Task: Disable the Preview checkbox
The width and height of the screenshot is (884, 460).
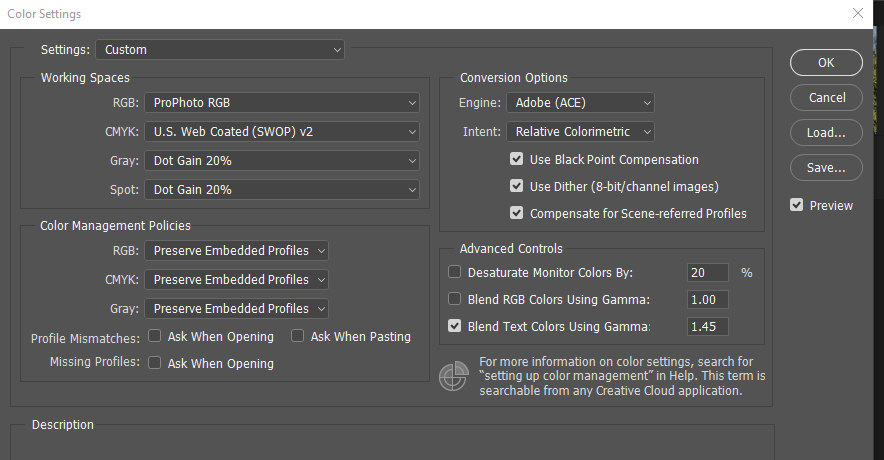Action: point(797,205)
